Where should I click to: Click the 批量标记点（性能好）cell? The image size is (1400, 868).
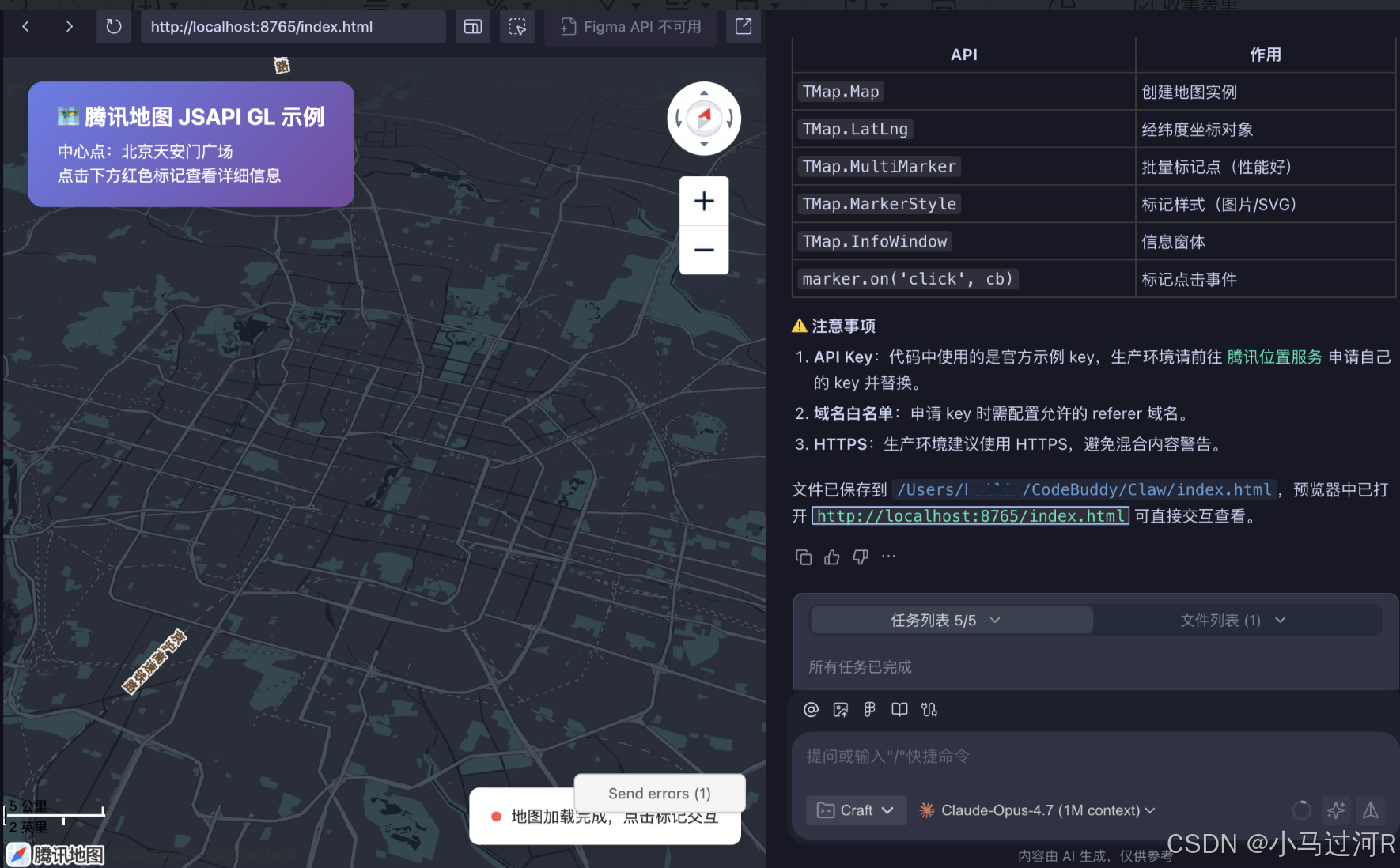1266,167
